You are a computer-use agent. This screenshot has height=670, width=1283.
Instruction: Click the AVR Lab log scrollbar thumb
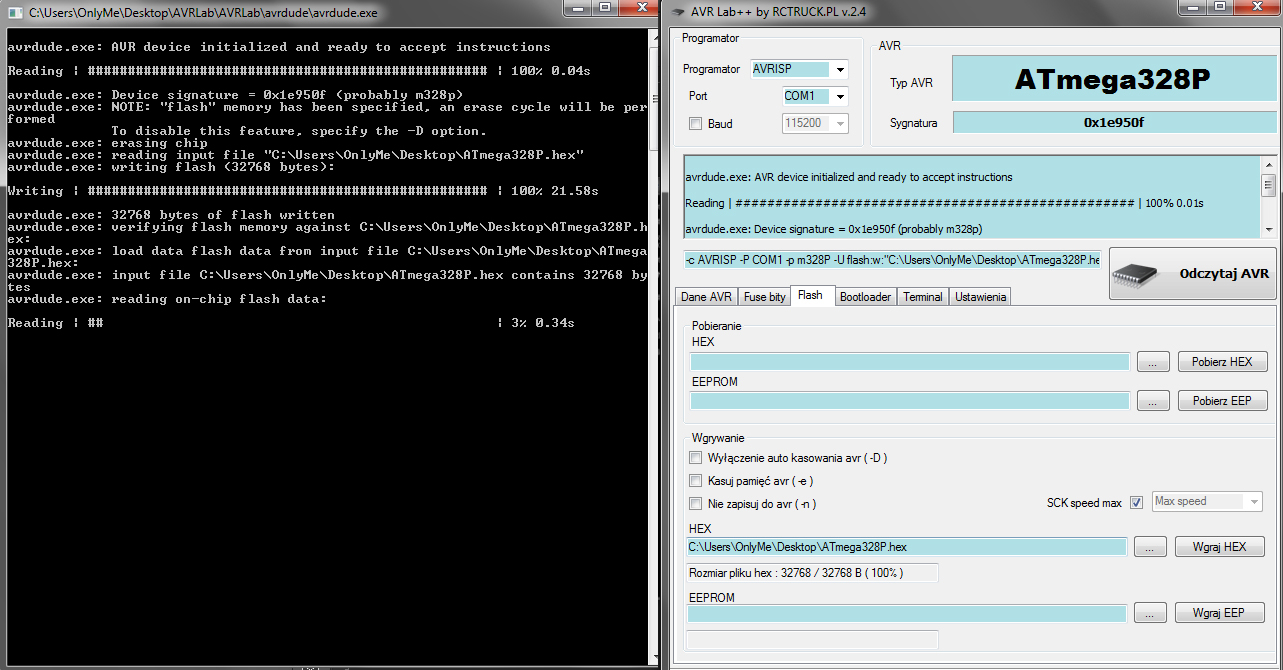pyautogui.click(x=1268, y=184)
